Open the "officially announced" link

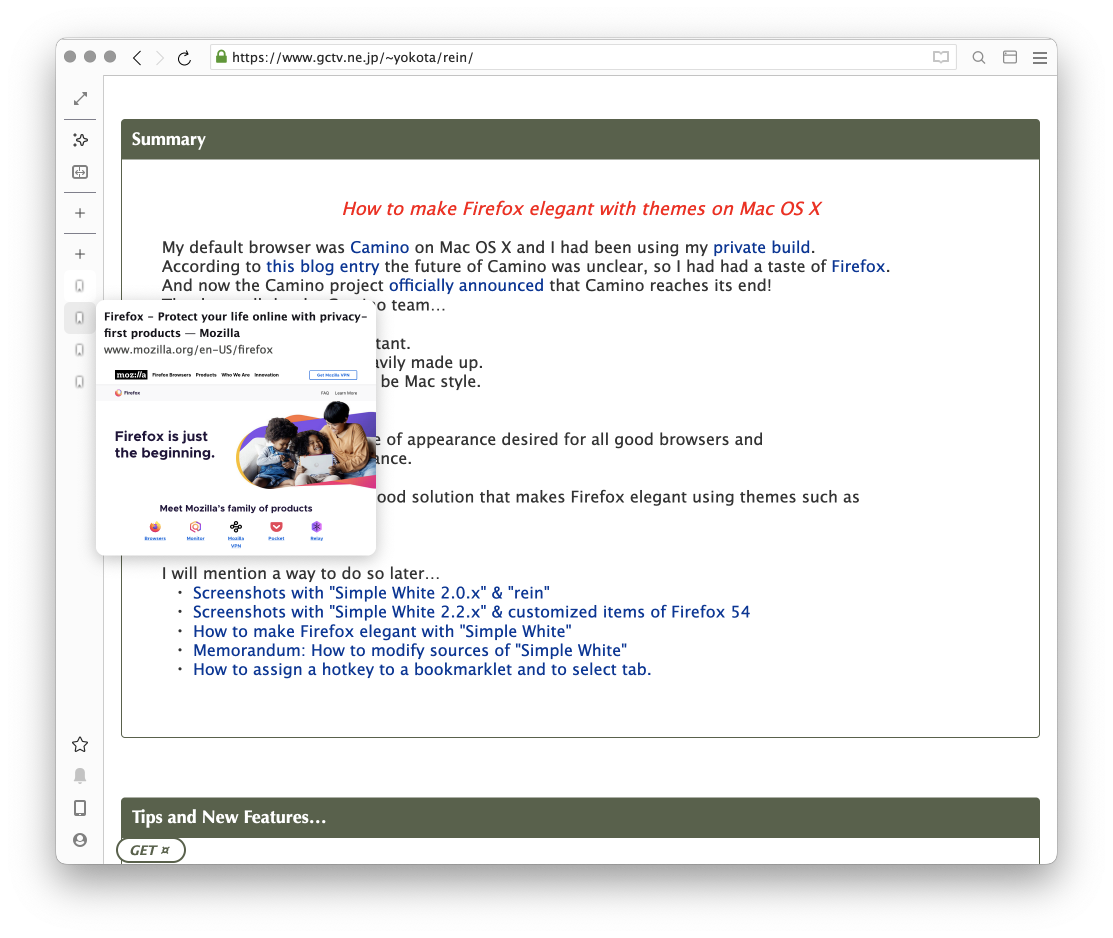(466, 286)
